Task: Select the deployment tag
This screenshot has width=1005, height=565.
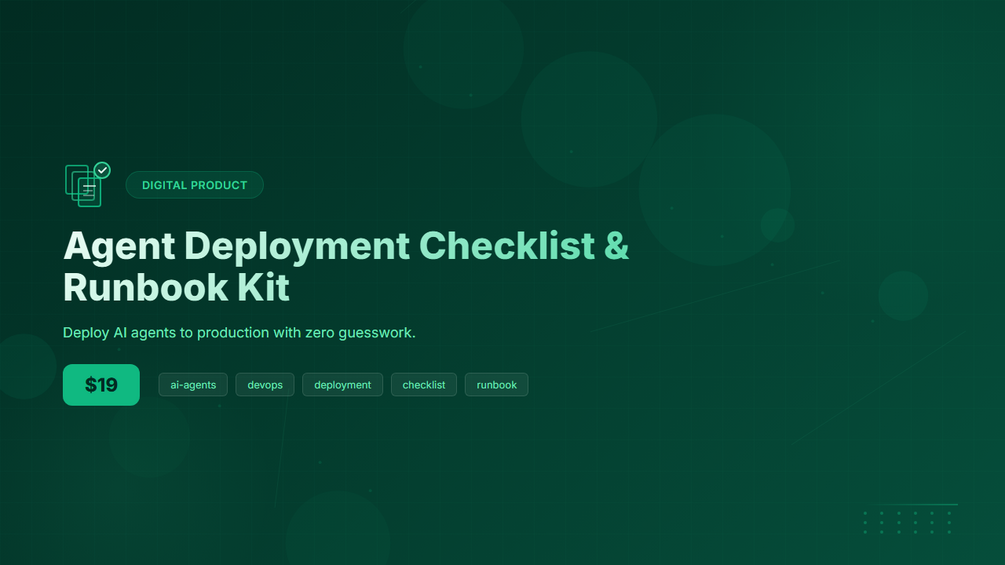Action: (x=342, y=385)
